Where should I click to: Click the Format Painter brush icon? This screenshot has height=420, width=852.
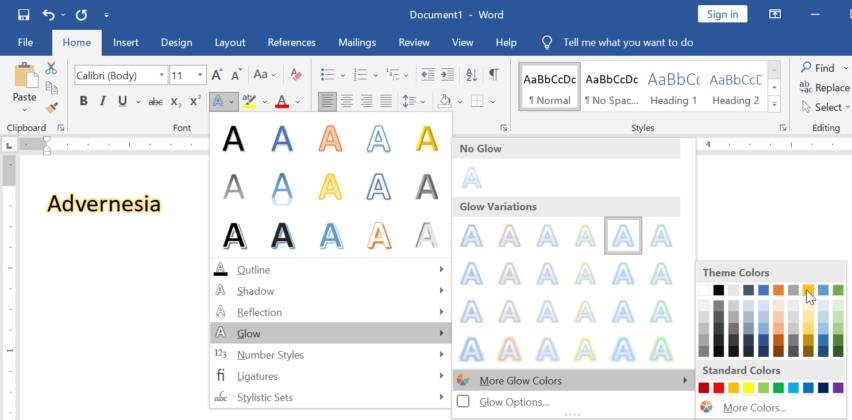[52, 107]
